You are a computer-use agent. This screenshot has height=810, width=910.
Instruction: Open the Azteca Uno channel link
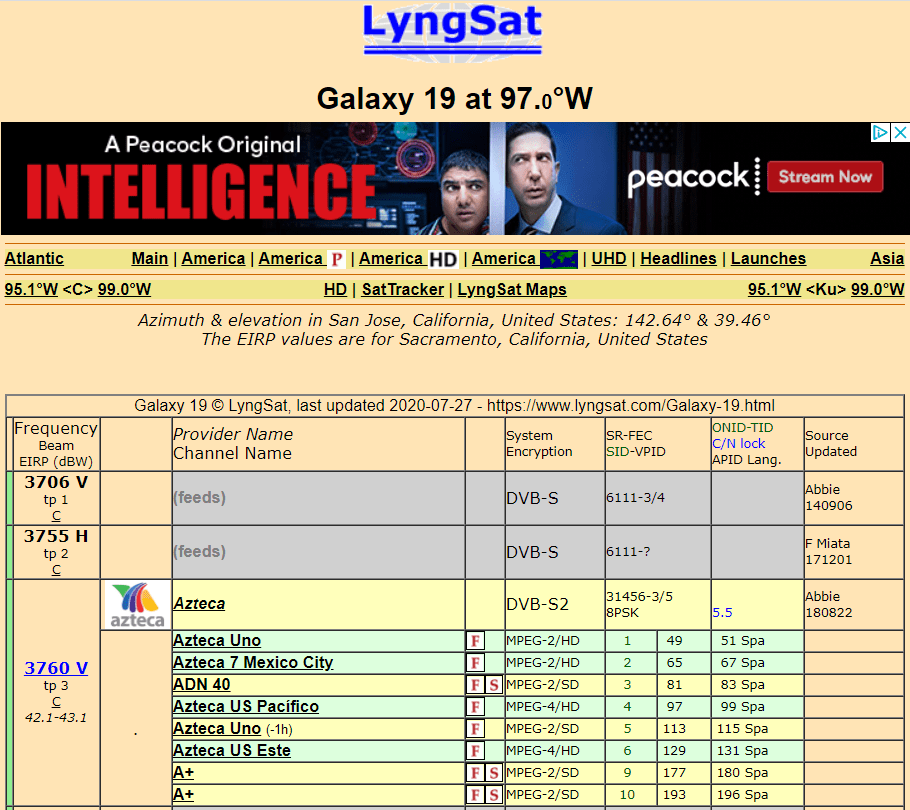click(217, 641)
